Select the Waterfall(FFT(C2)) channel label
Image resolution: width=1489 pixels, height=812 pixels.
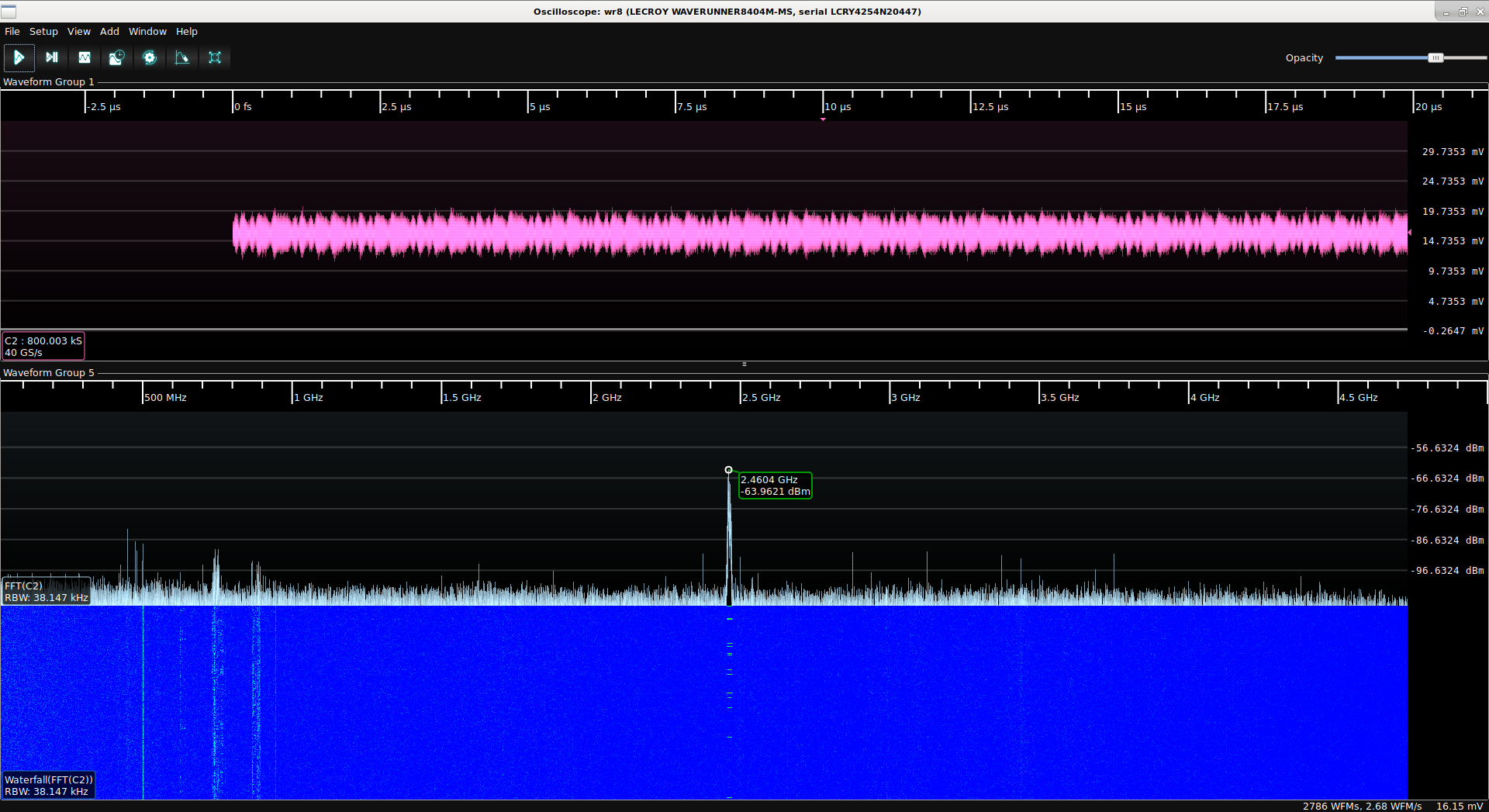pos(48,786)
